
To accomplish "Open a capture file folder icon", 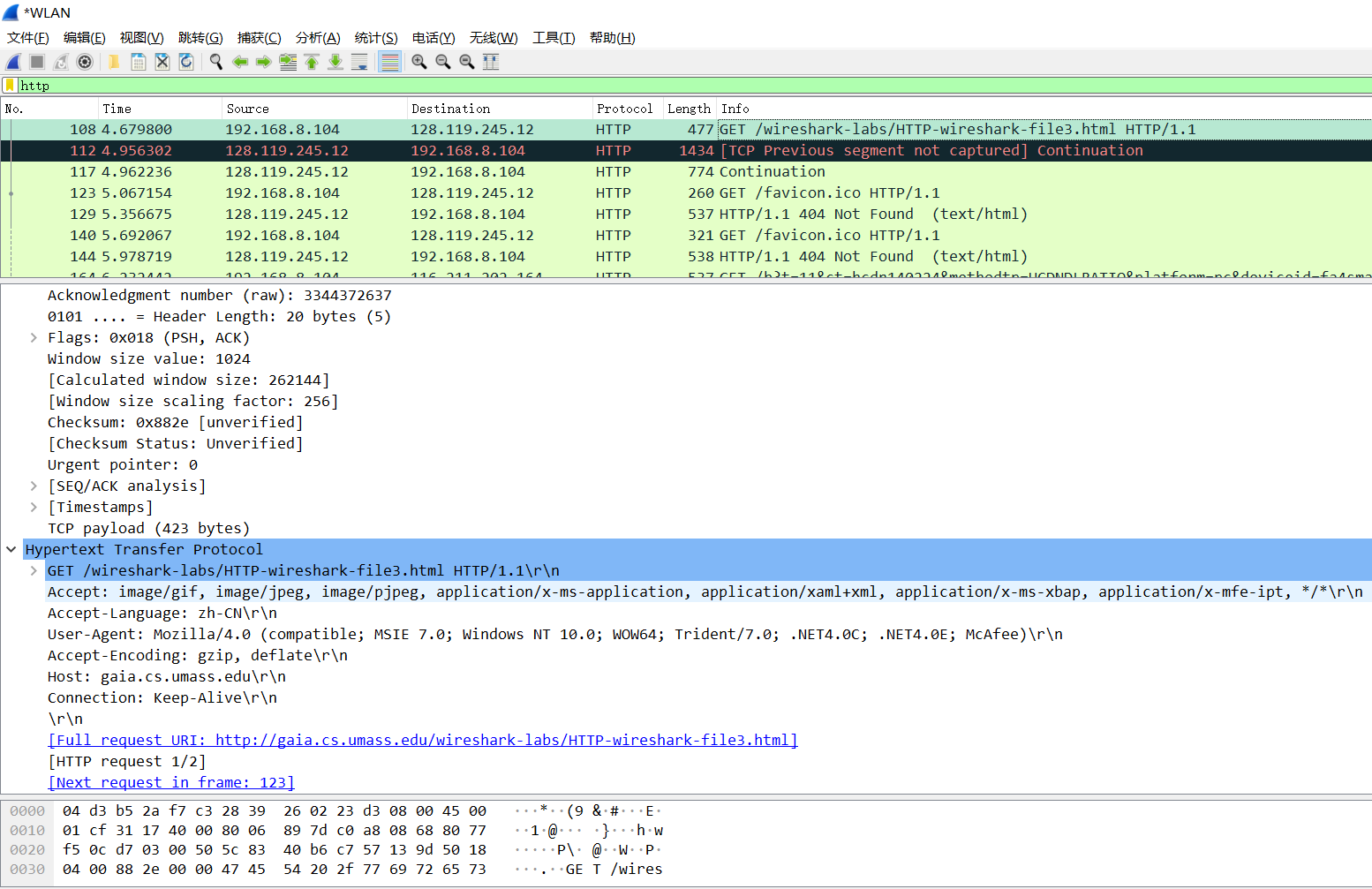I will (x=114, y=62).
